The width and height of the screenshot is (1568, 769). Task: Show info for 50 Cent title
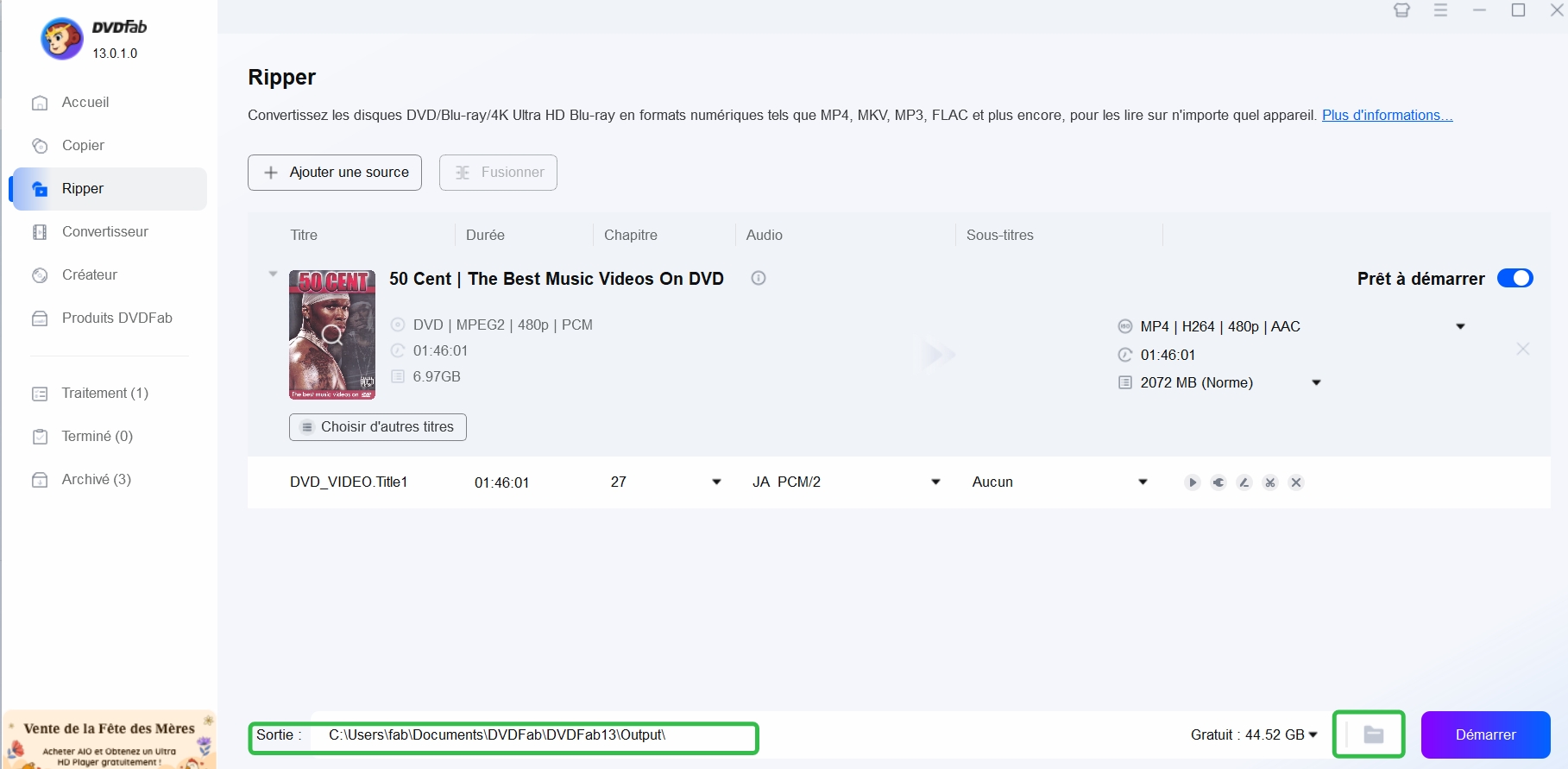click(759, 278)
